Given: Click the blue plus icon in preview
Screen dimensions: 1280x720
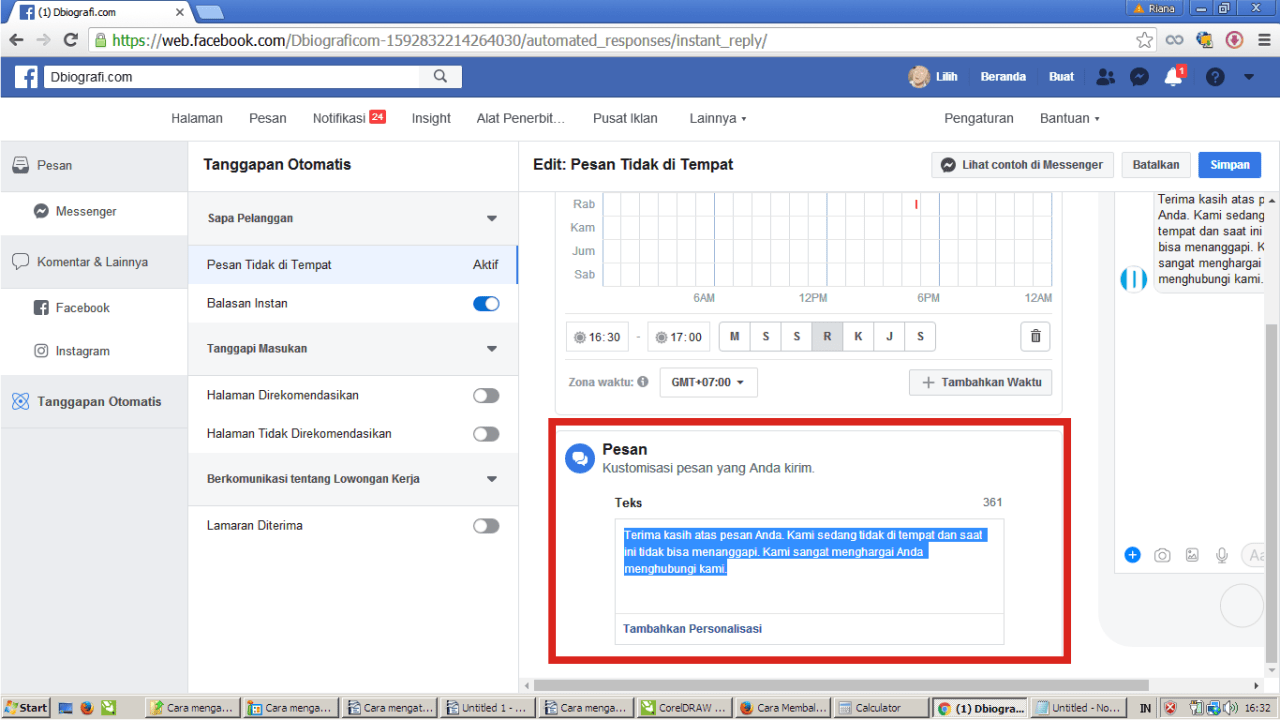Looking at the screenshot, I should point(1132,555).
